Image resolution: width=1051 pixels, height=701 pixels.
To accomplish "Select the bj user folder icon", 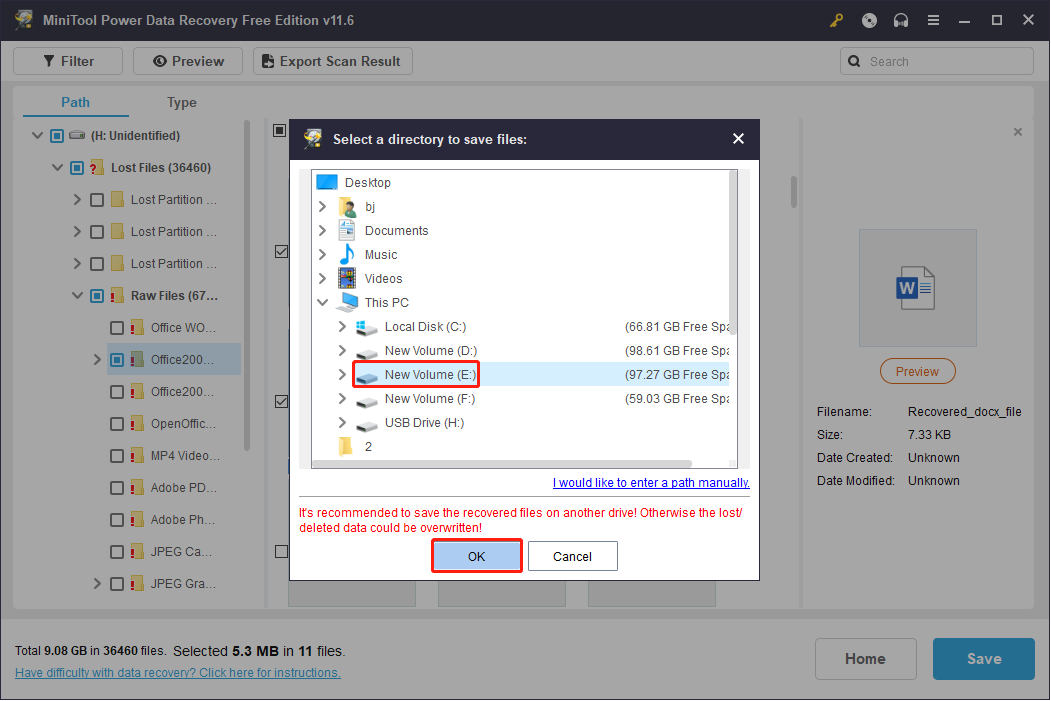I will coord(347,206).
